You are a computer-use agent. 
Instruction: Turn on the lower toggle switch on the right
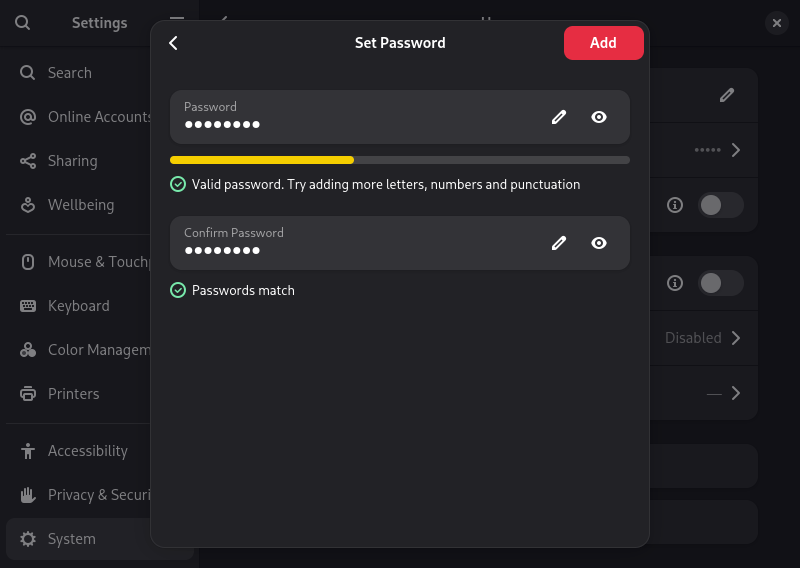coord(720,283)
